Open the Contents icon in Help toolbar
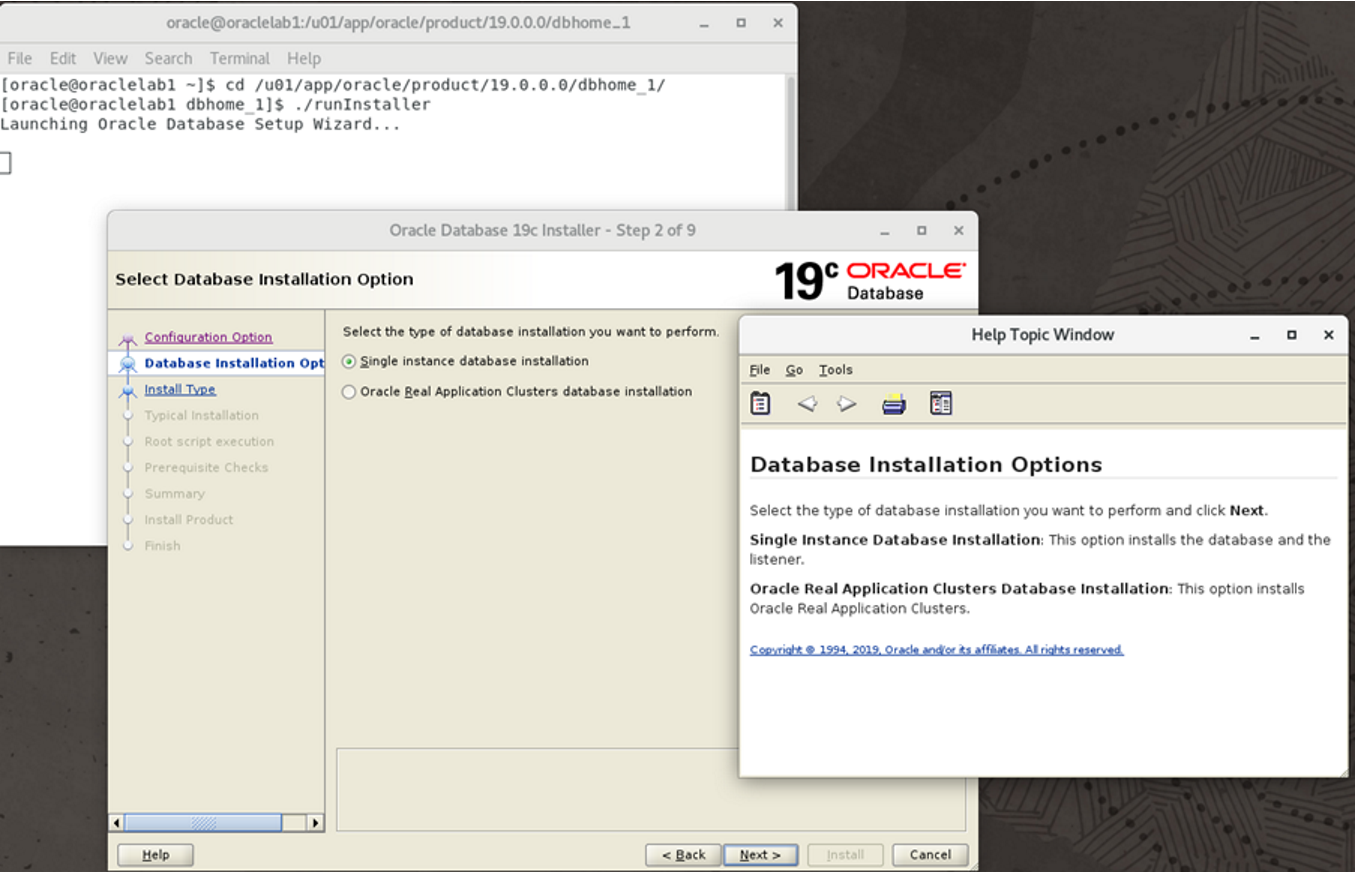This screenshot has width=1355, height=872. tap(761, 403)
